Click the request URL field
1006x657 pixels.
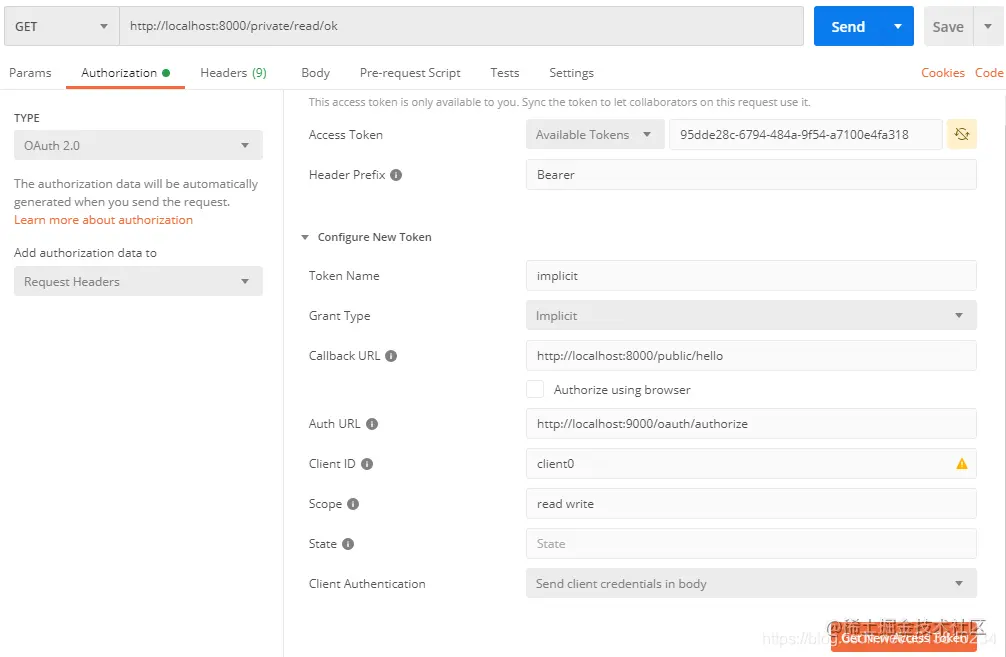tap(461, 26)
